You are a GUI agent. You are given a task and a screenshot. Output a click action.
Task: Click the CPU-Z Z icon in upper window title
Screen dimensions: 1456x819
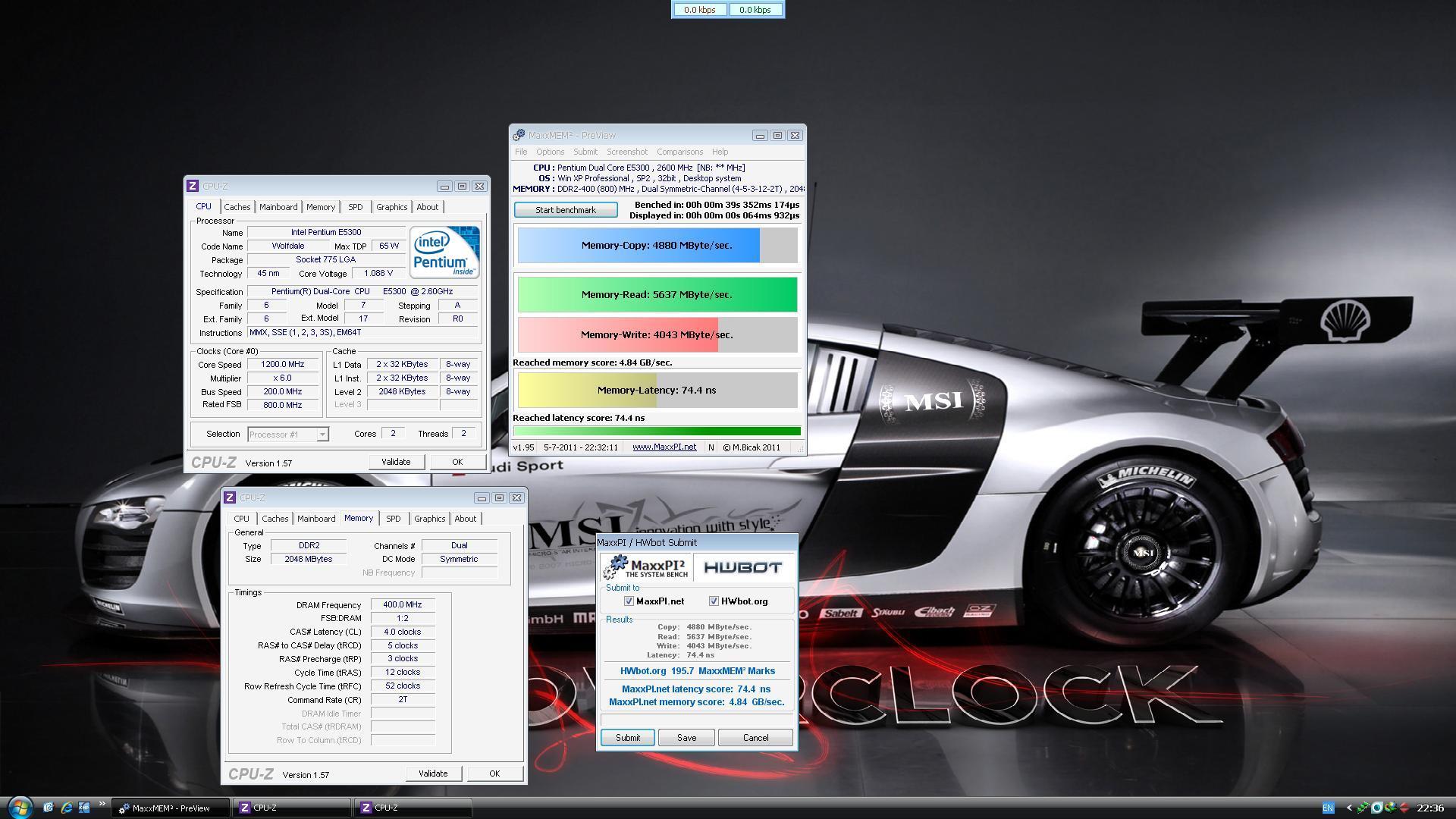click(193, 186)
